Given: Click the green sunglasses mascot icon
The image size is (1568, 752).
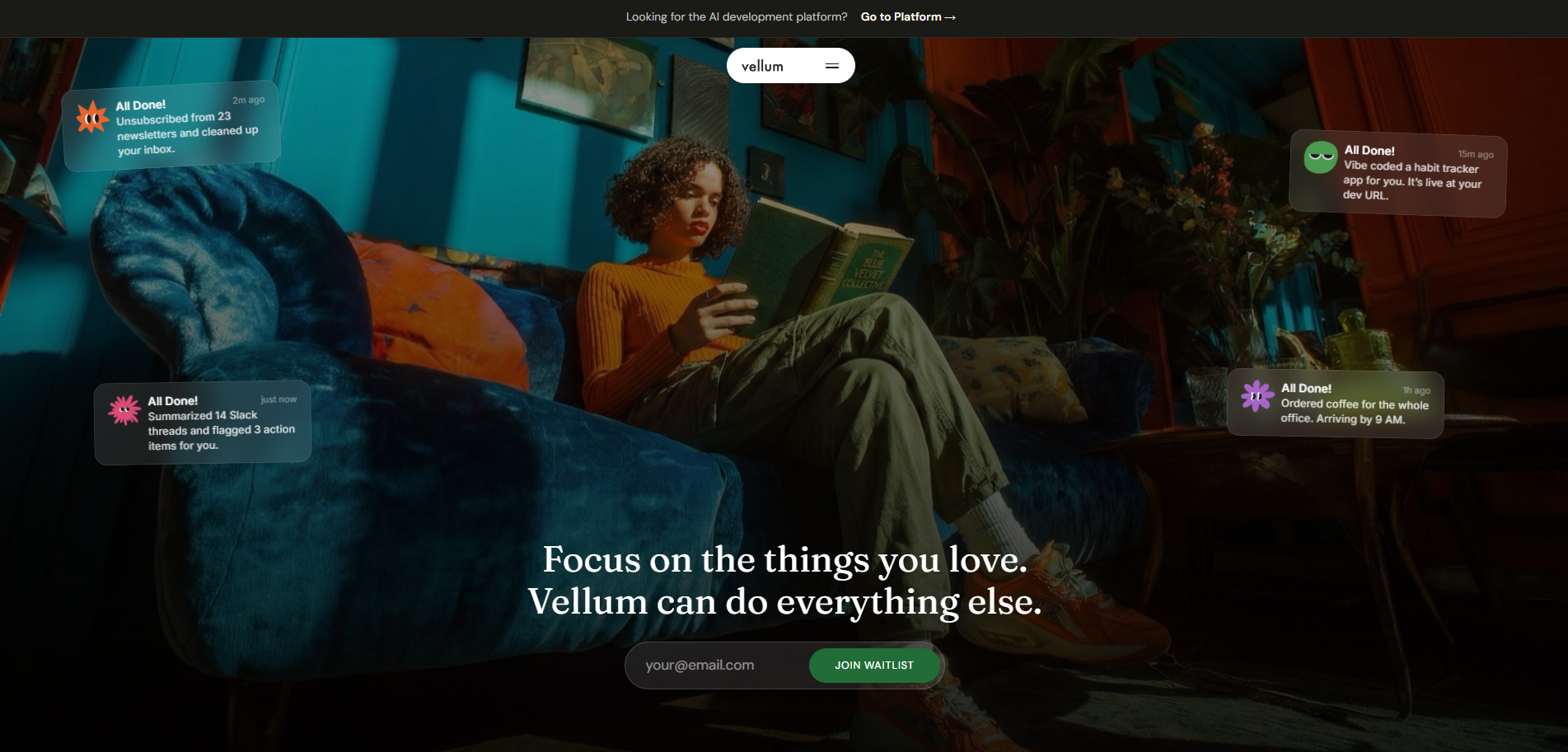Looking at the screenshot, I should click(x=1320, y=156).
